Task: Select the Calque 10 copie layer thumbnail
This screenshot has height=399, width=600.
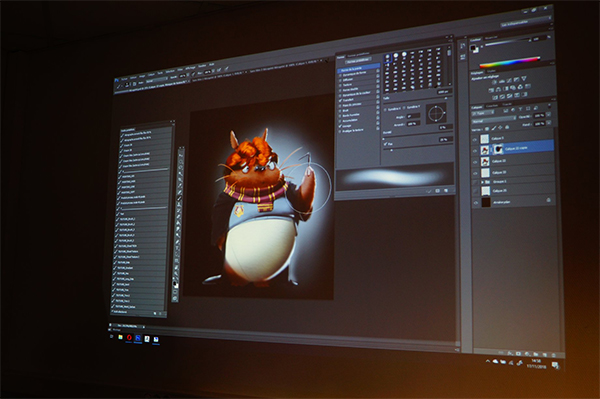Action: (x=485, y=150)
